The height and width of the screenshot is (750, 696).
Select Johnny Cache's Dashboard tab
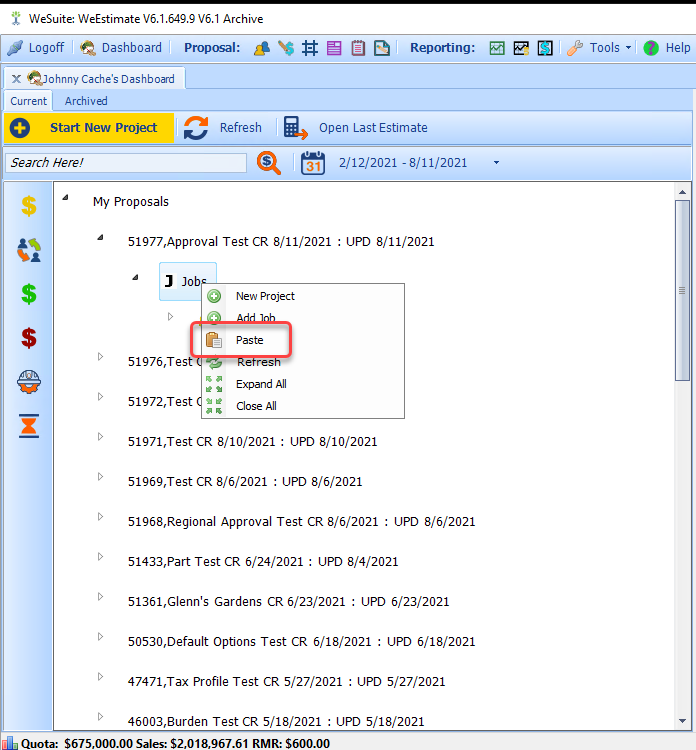(101, 79)
